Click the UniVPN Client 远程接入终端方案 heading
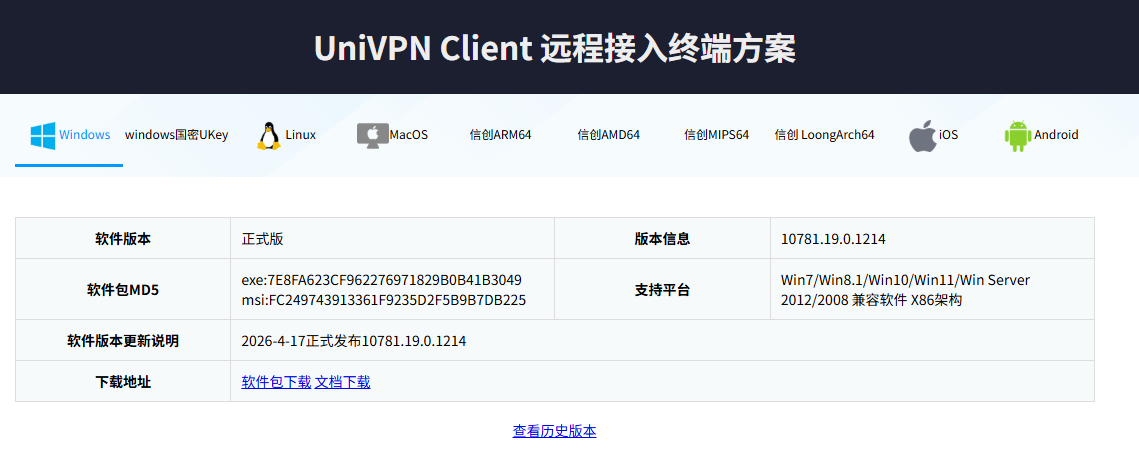The image size is (1139, 469). click(x=555, y=49)
